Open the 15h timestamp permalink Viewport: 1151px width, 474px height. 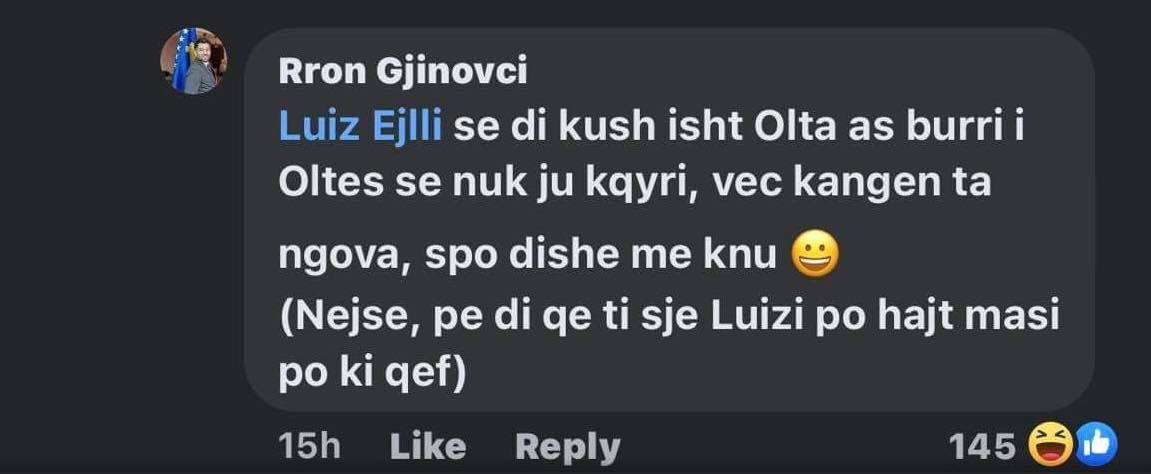click(x=310, y=447)
